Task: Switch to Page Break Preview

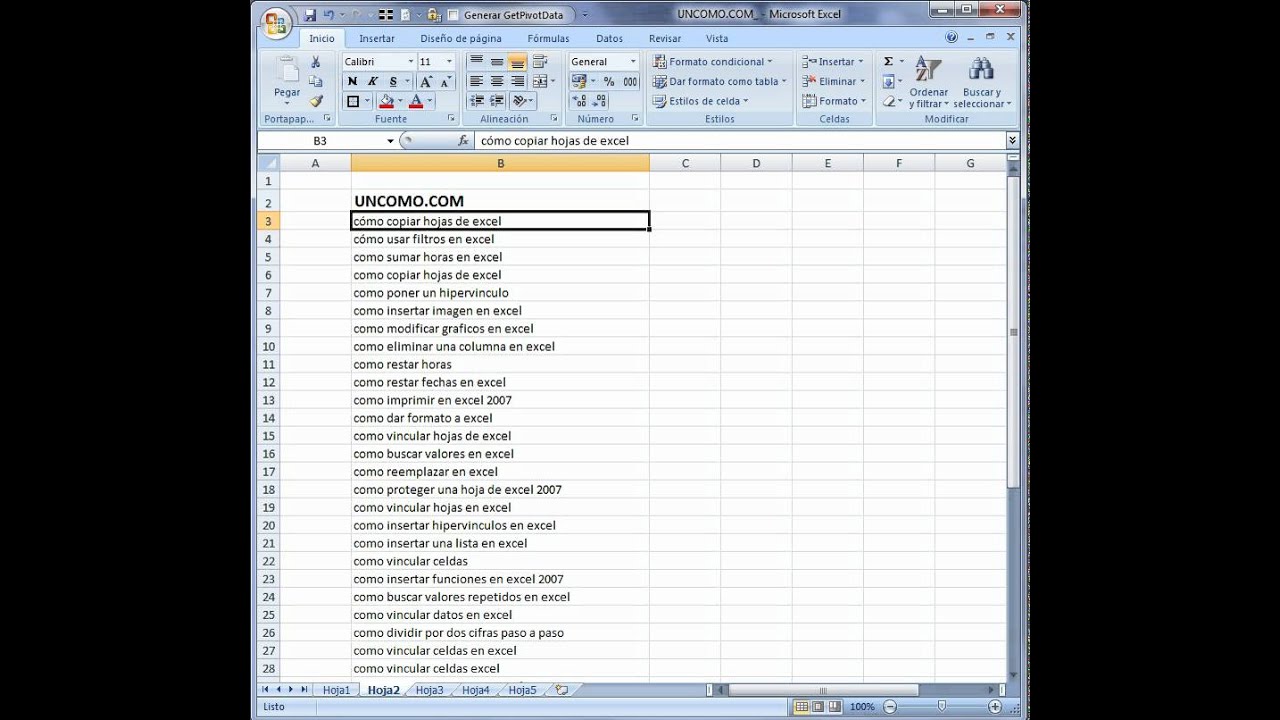Action: tap(835, 706)
